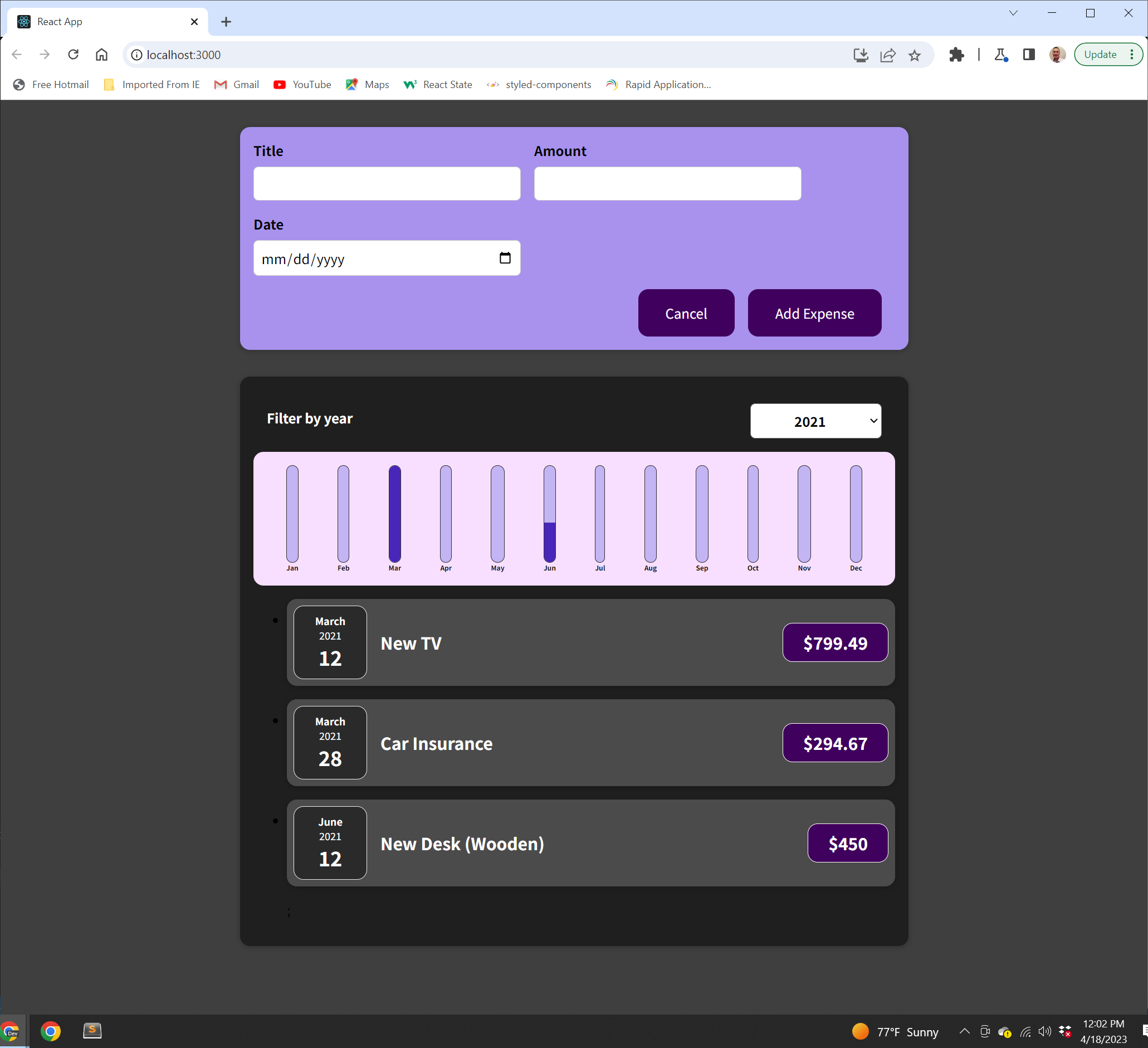The height and width of the screenshot is (1048, 1148).
Task: Click the share page icon
Action: 888,55
